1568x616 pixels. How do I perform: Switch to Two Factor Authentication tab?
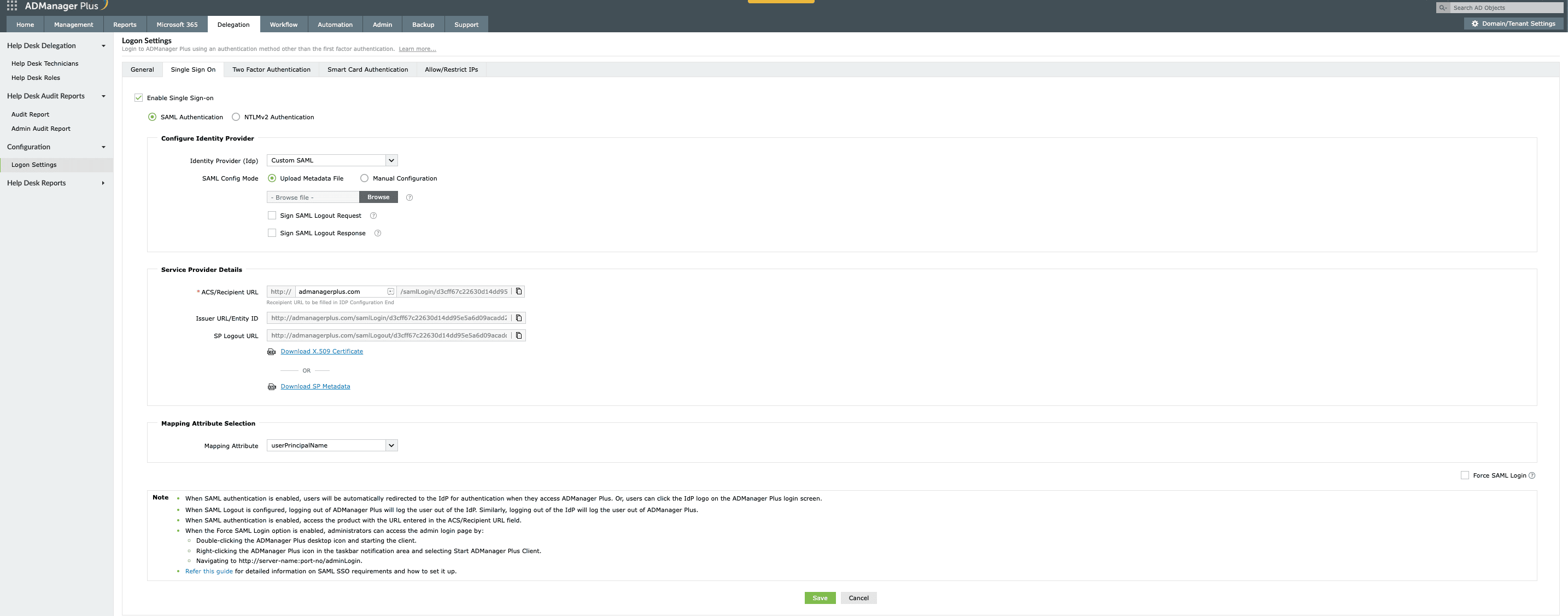[271, 69]
